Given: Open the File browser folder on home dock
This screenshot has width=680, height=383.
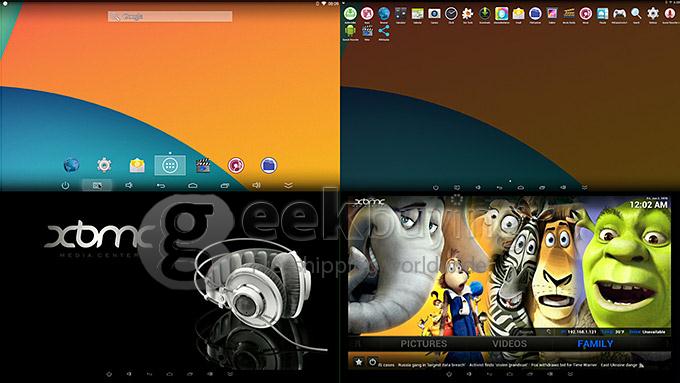Looking at the screenshot, I should coord(269,165).
